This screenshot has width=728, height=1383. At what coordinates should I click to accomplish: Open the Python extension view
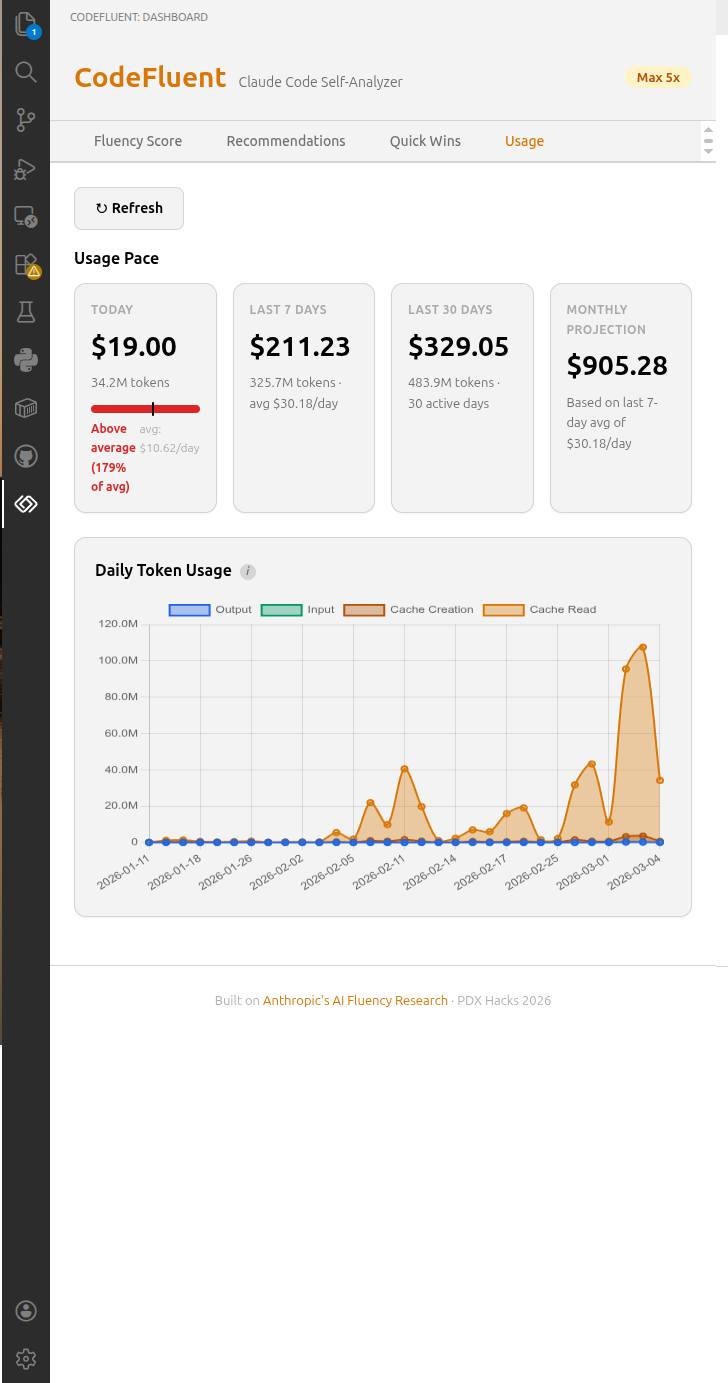(x=25, y=360)
